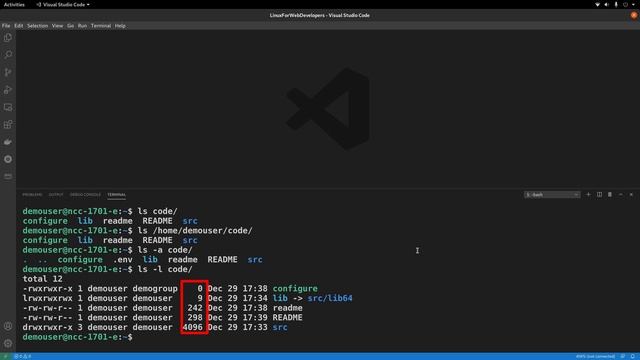This screenshot has height=360, width=640.
Task: Switch to the Problems panel tab
Action: [x=32, y=195]
